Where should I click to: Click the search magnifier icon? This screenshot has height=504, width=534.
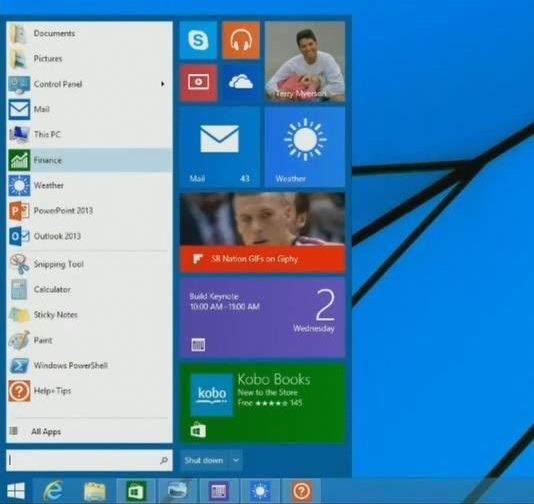coord(163,460)
